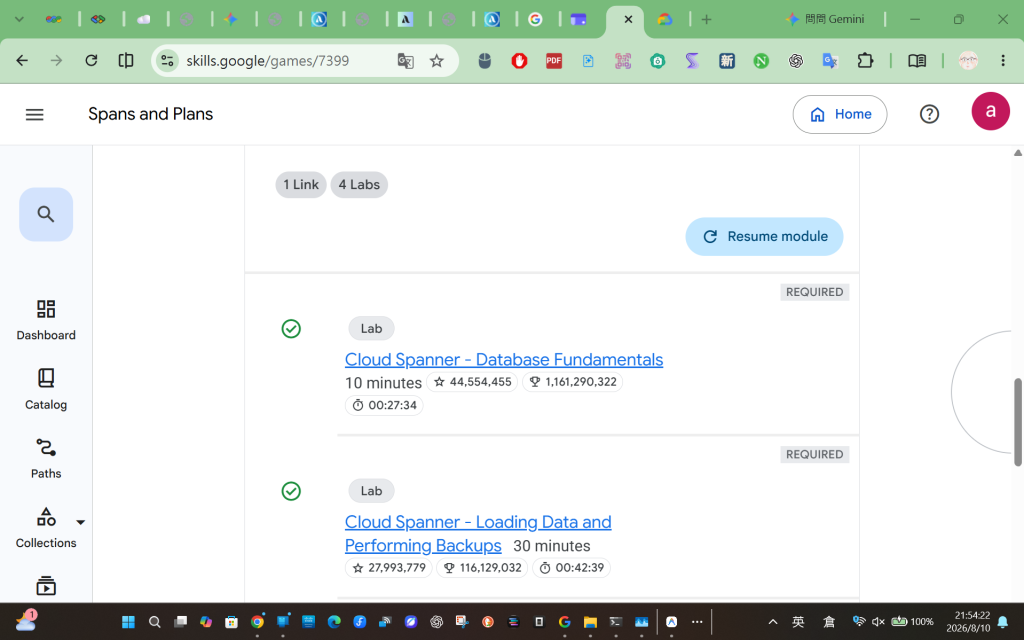Open Chrome from the taskbar
This screenshot has width=1024, height=640.
point(257,622)
